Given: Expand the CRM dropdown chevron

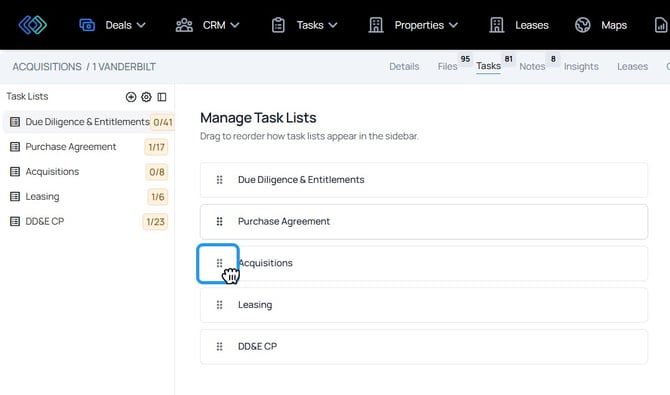Looking at the screenshot, I should click(235, 25).
